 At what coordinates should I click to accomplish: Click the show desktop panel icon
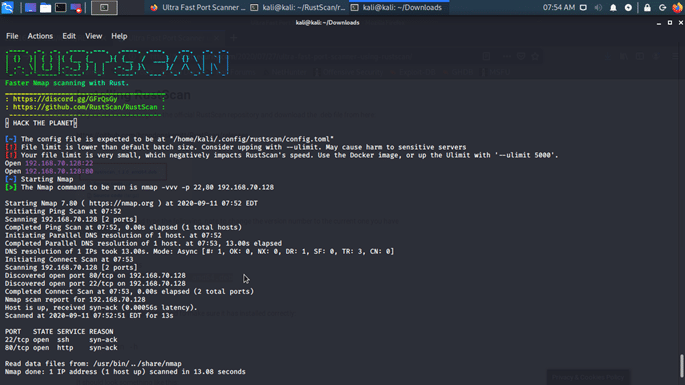(30, 7)
